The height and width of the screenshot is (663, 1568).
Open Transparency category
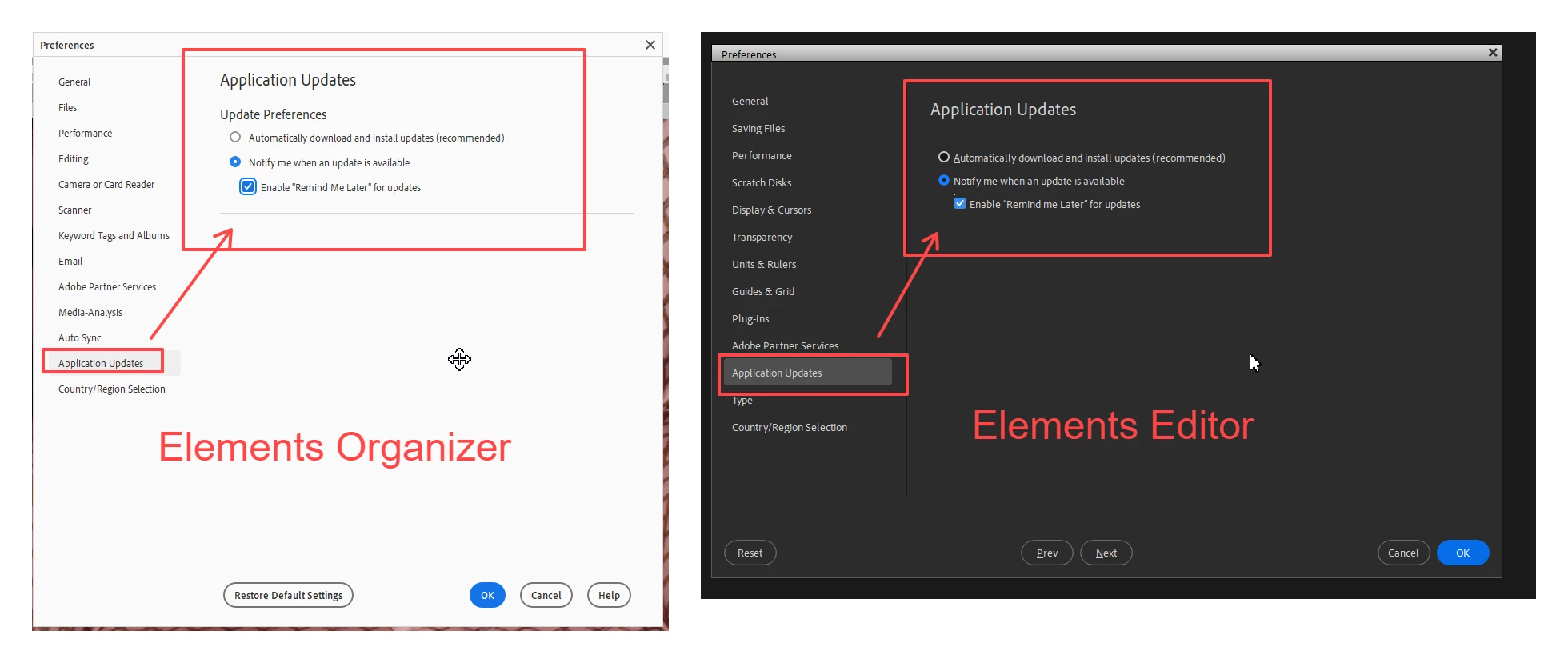coord(762,237)
